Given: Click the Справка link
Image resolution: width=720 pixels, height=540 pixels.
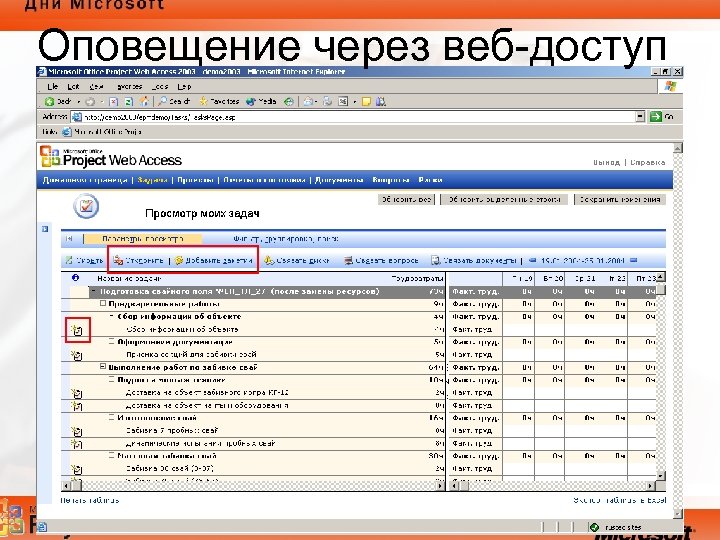Looking at the screenshot, I should (x=647, y=162).
